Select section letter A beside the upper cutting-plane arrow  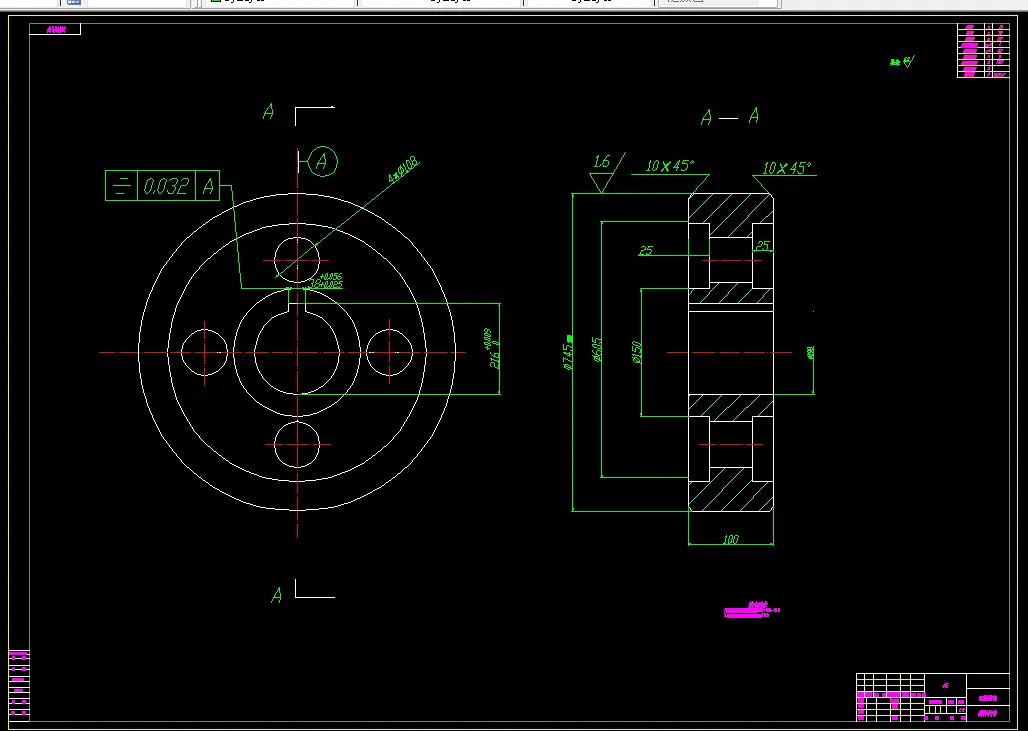[268, 111]
